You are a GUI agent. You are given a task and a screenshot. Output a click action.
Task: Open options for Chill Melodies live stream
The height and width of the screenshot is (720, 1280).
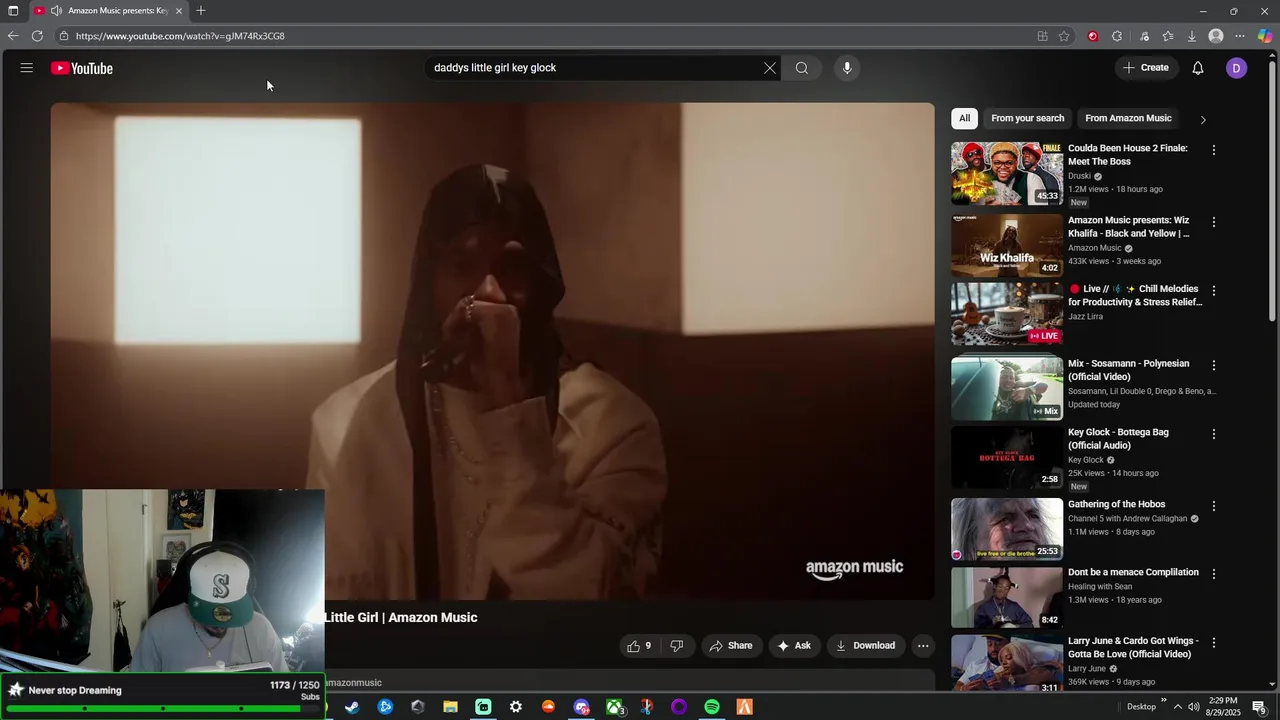pyautogui.click(x=1214, y=291)
